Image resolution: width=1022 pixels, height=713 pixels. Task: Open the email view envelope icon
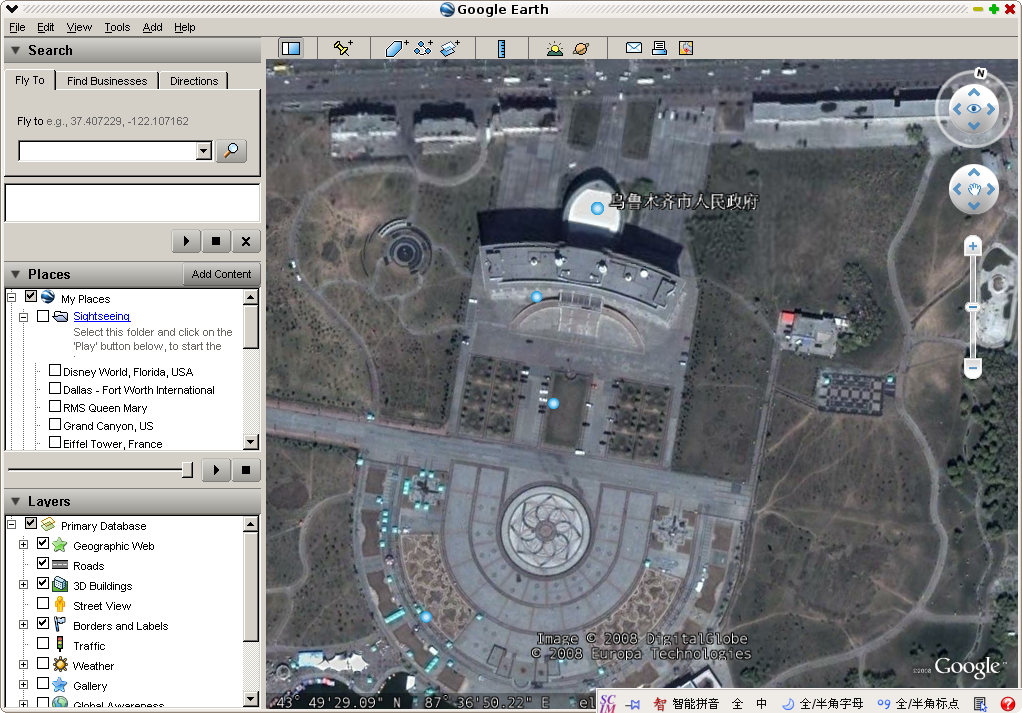click(x=634, y=48)
